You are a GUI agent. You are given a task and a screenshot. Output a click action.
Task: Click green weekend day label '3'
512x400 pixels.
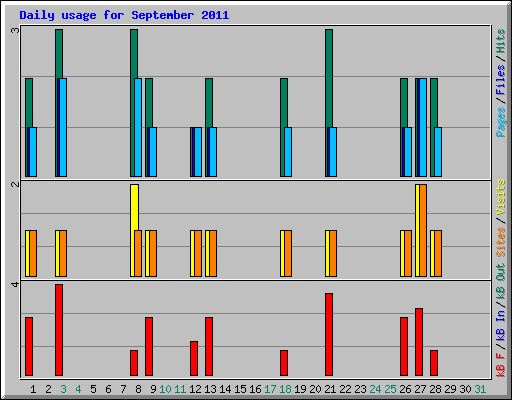63,389
